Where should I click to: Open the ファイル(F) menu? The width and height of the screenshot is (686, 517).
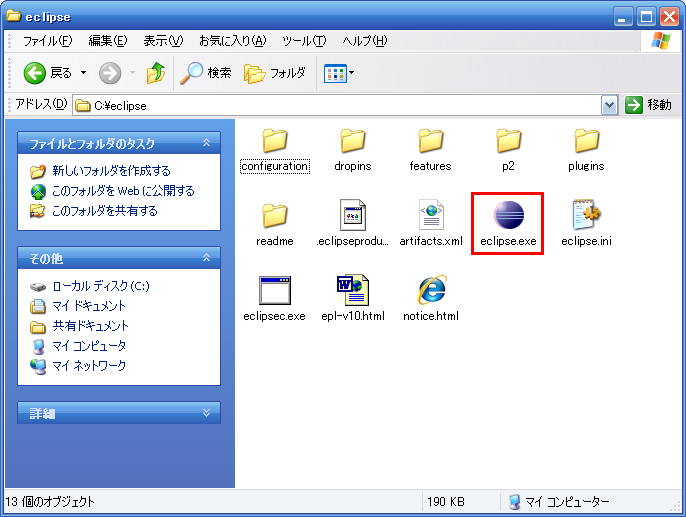(x=47, y=41)
